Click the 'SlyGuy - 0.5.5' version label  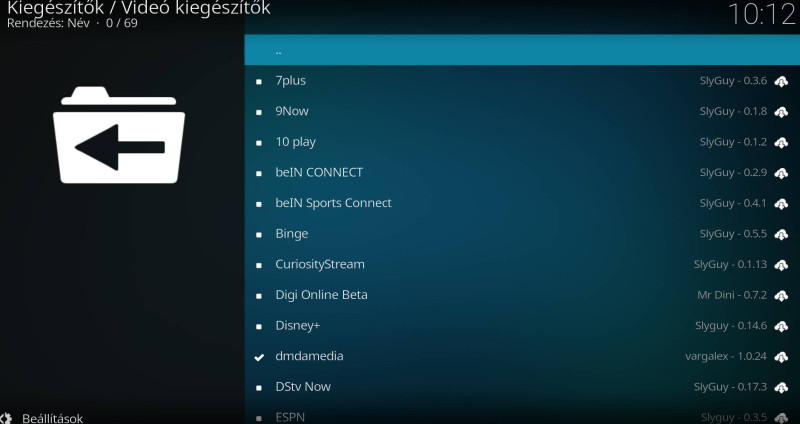(733, 234)
